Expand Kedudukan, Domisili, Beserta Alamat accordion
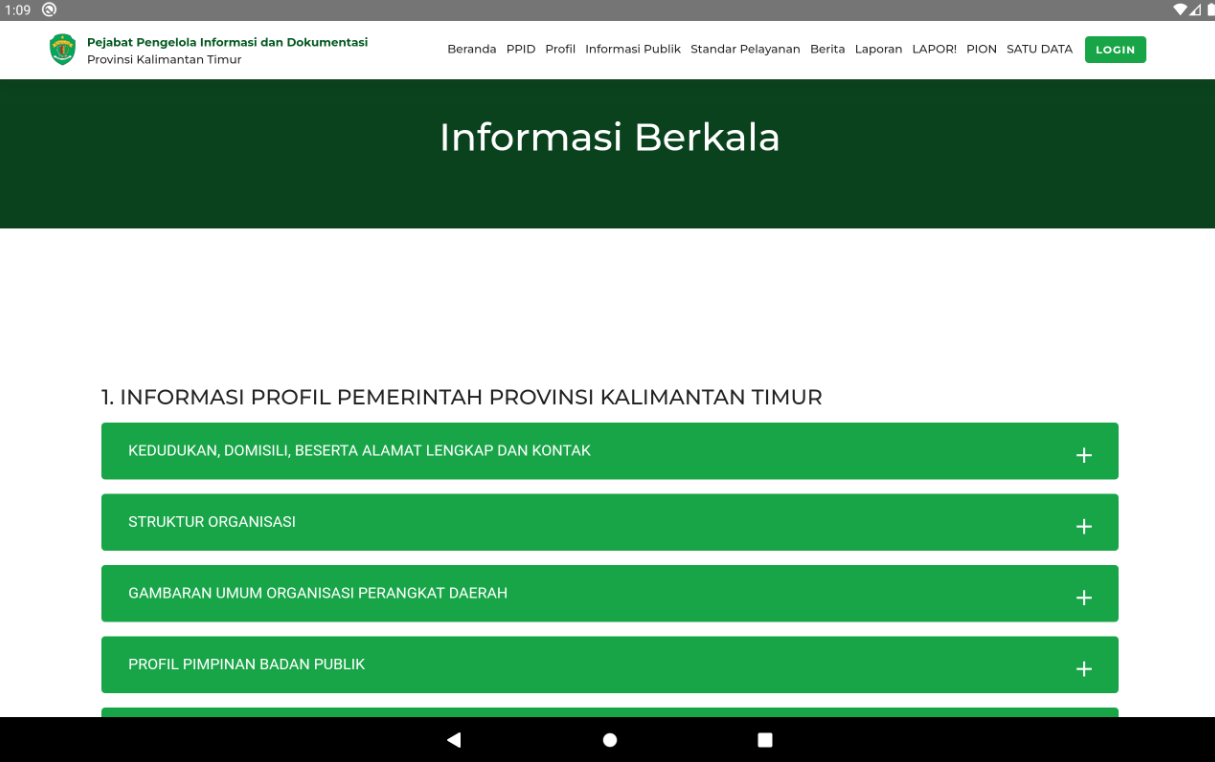This screenshot has height=762, width=1215. [360, 451]
